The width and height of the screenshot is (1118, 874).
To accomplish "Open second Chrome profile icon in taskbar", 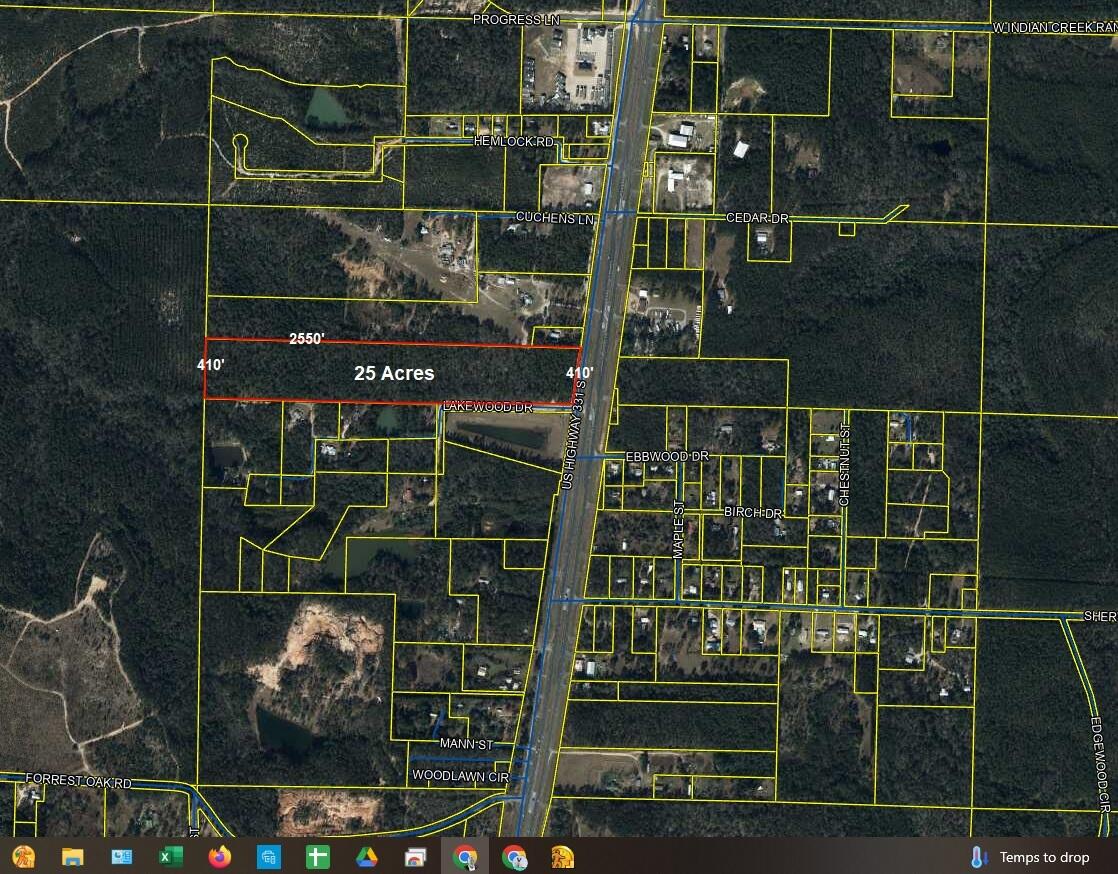I will click(514, 856).
